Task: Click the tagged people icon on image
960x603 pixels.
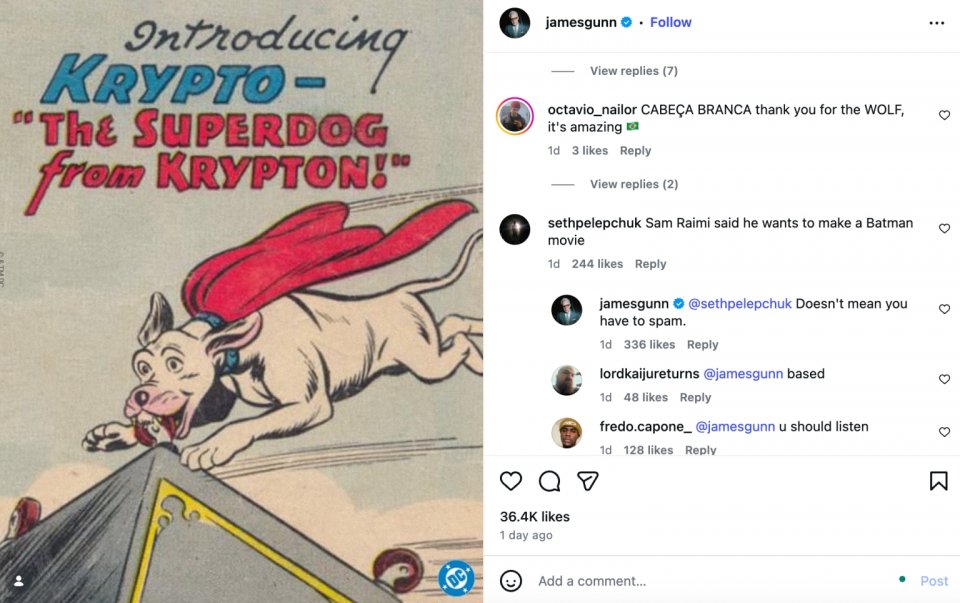Action: coord(18,581)
